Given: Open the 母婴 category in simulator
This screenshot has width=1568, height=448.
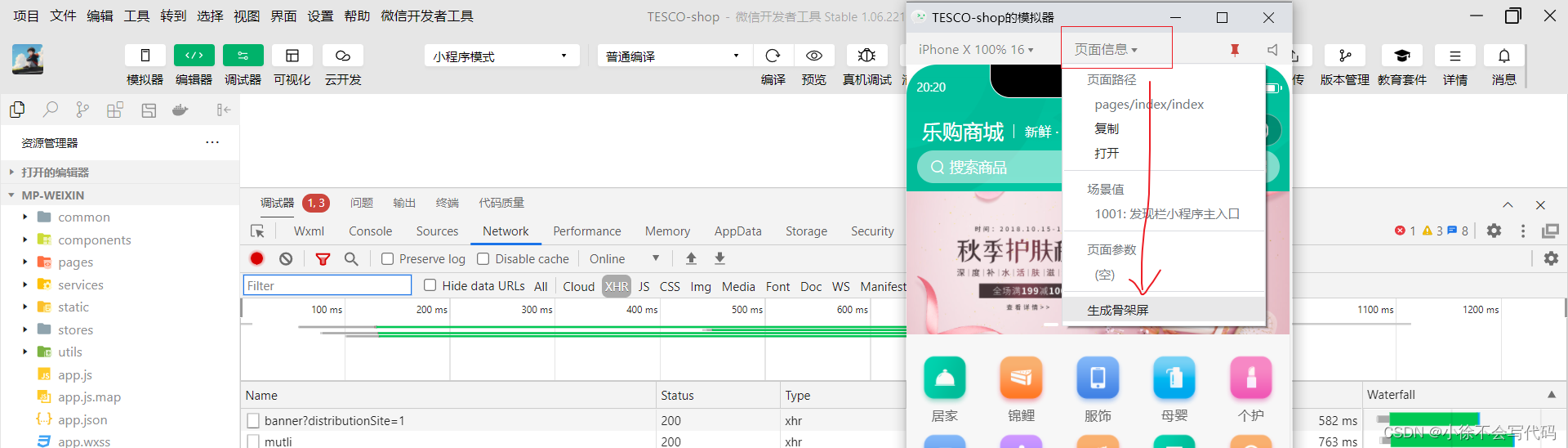Looking at the screenshot, I should pyautogui.click(x=1174, y=390).
